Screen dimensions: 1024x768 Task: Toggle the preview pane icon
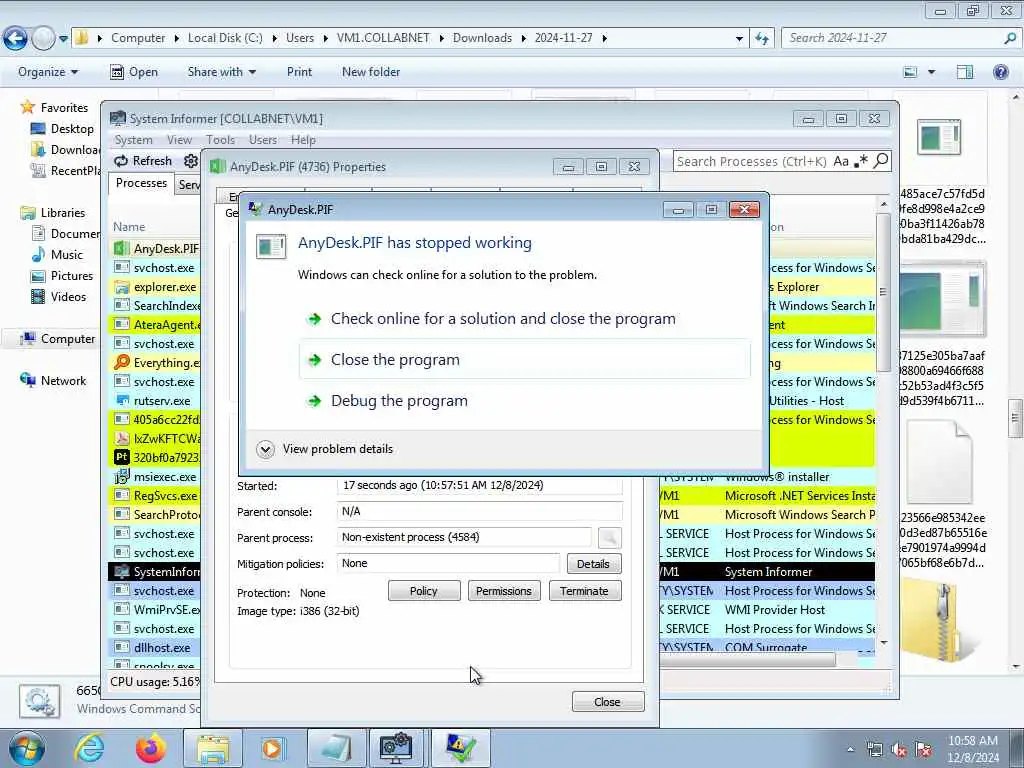click(x=965, y=72)
